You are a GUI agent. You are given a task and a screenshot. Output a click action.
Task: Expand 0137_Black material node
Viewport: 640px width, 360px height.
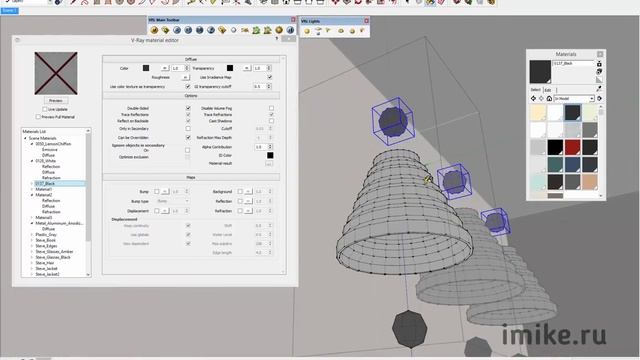coord(32,184)
